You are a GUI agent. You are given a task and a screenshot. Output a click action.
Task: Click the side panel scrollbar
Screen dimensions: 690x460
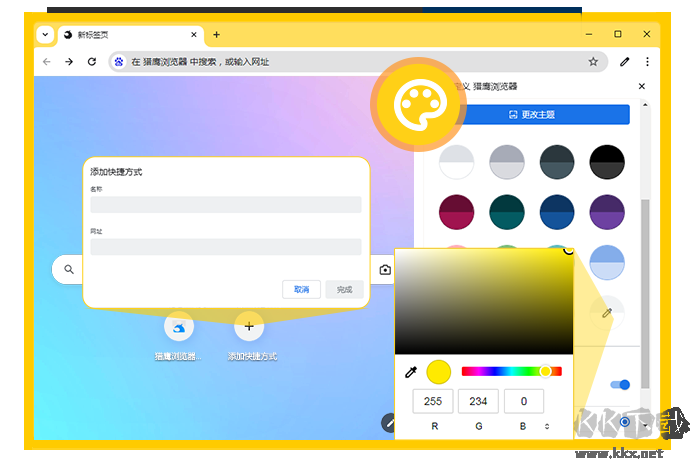(x=645, y=293)
